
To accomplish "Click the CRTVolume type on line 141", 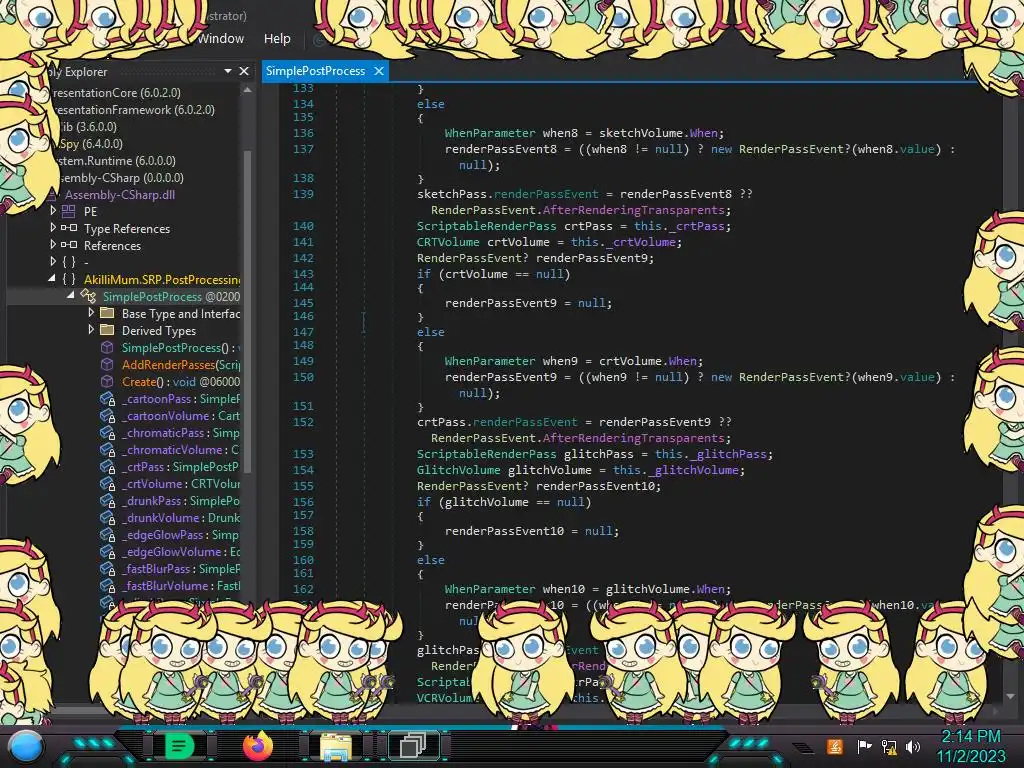I will (448, 242).
